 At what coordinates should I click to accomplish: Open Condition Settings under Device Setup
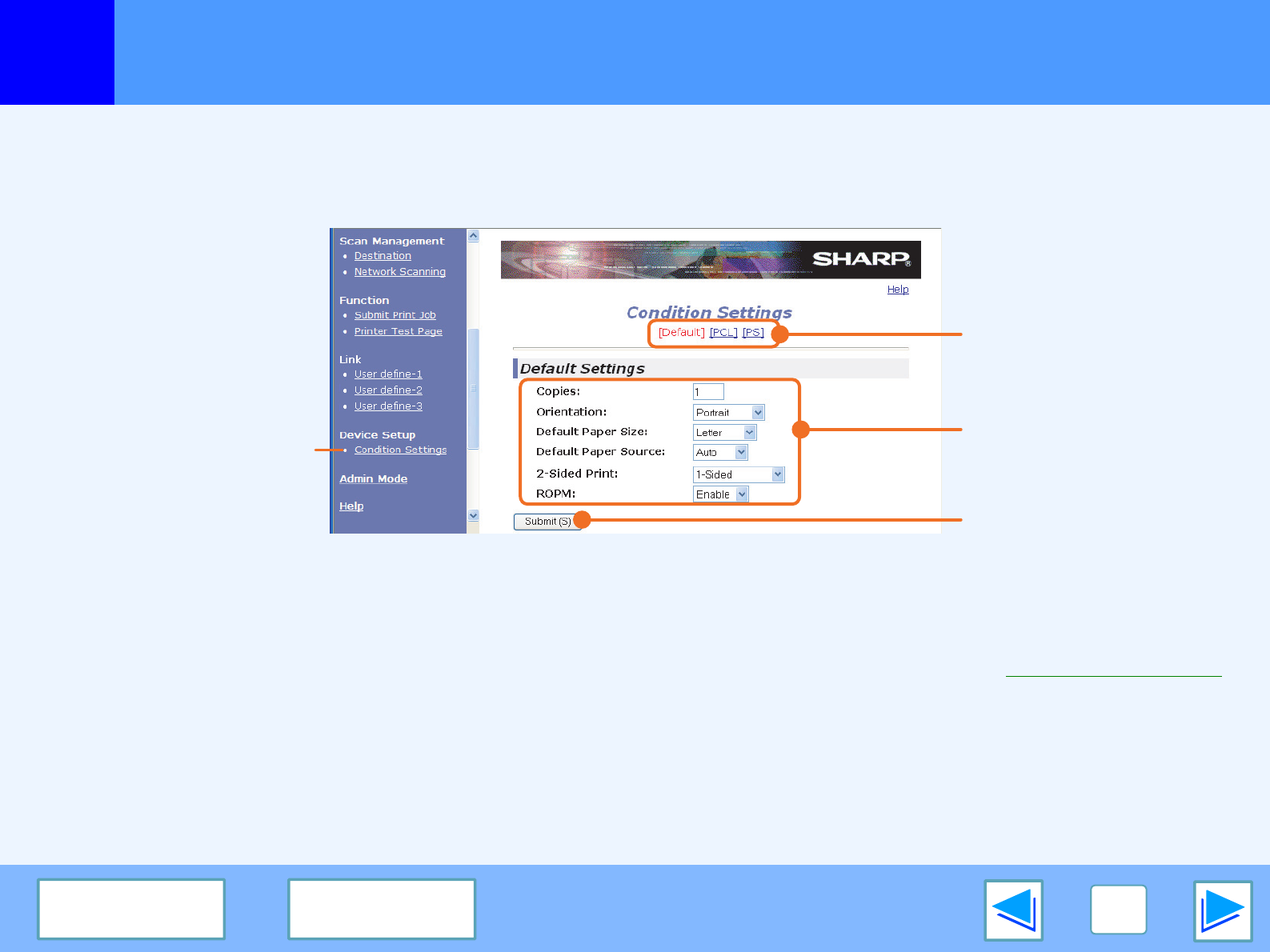coord(400,450)
